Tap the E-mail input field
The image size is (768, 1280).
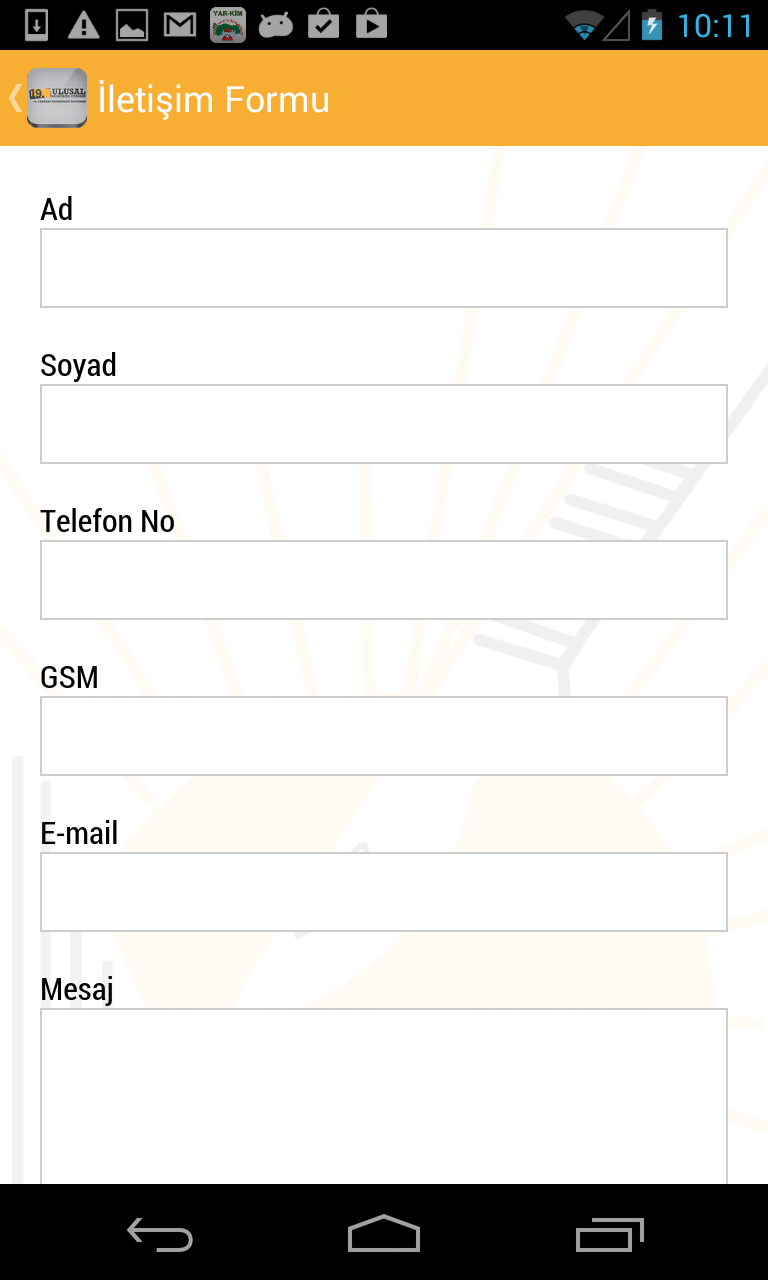point(384,892)
